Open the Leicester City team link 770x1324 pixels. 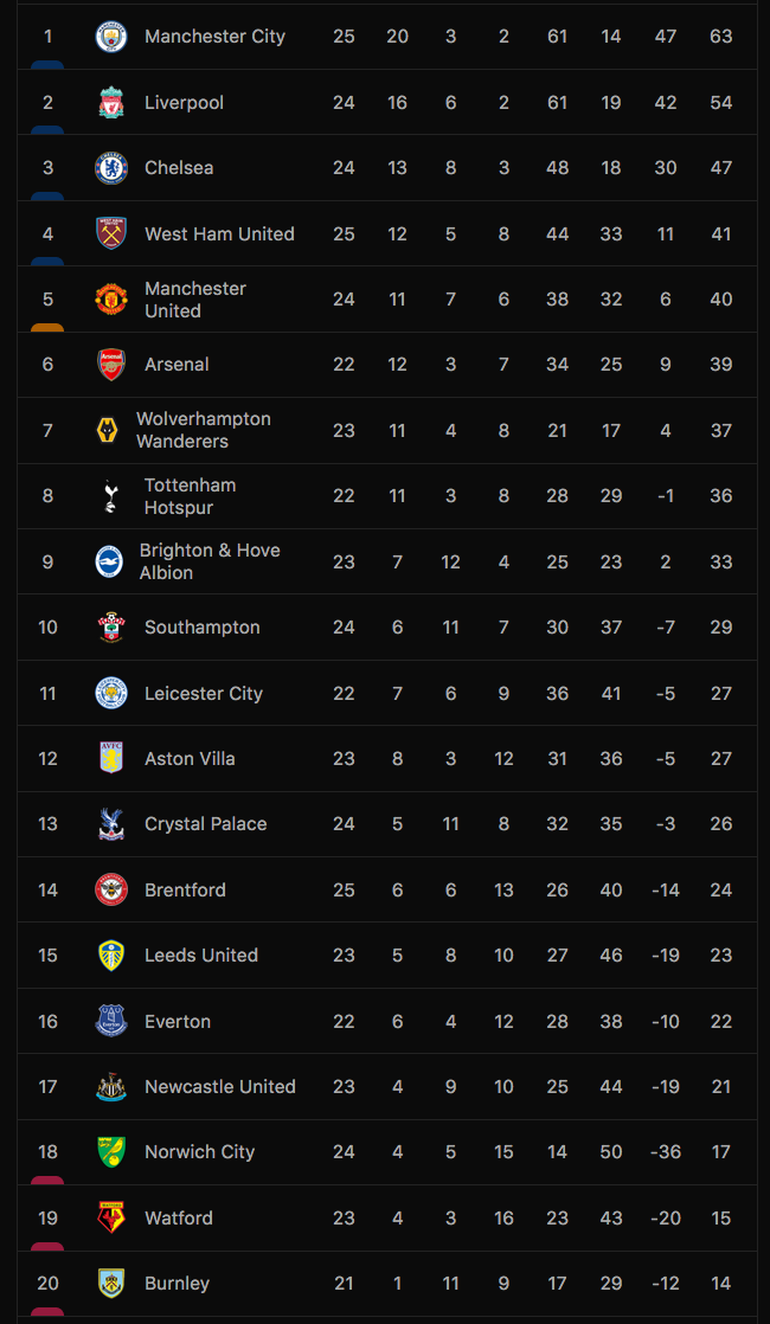click(x=203, y=694)
